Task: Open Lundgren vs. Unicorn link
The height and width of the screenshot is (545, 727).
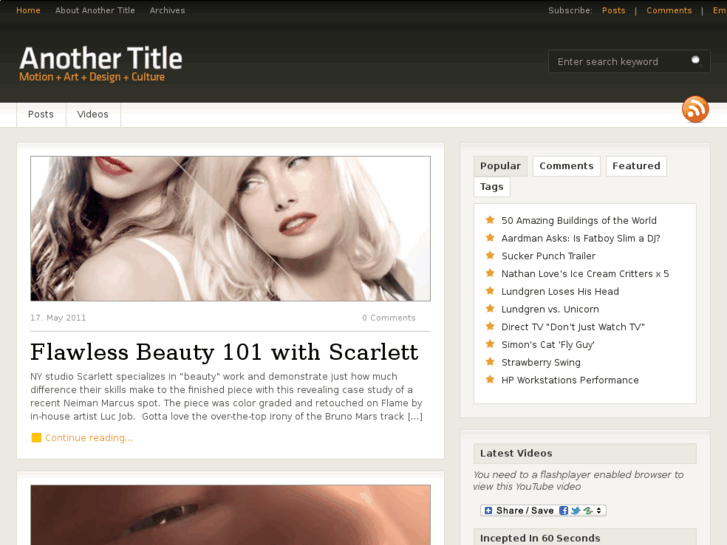Action: (x=550, y=309)
